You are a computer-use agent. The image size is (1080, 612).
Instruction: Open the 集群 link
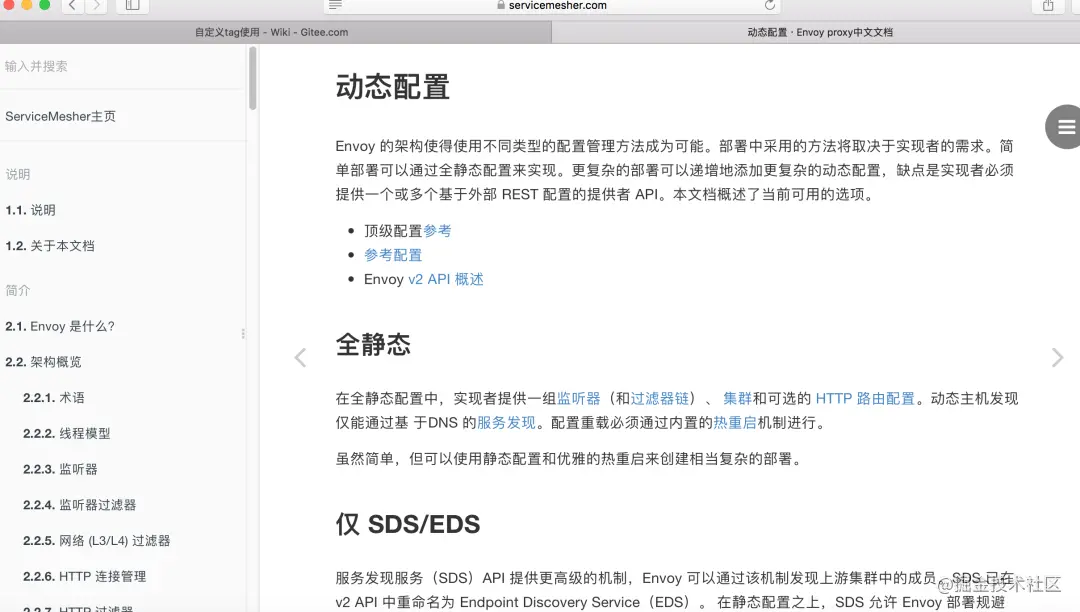(x=738, y=399)
